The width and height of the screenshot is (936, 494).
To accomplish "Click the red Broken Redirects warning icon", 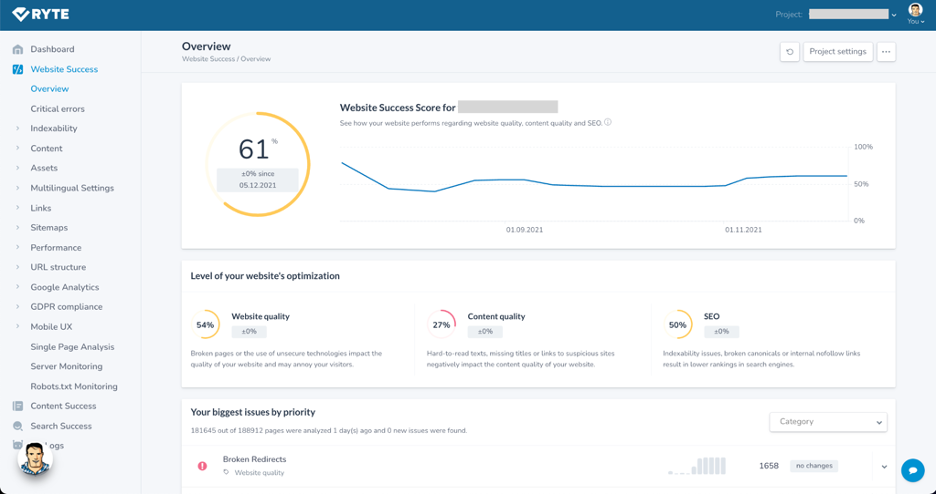I will pyautogui.click(x=202, y=466).
